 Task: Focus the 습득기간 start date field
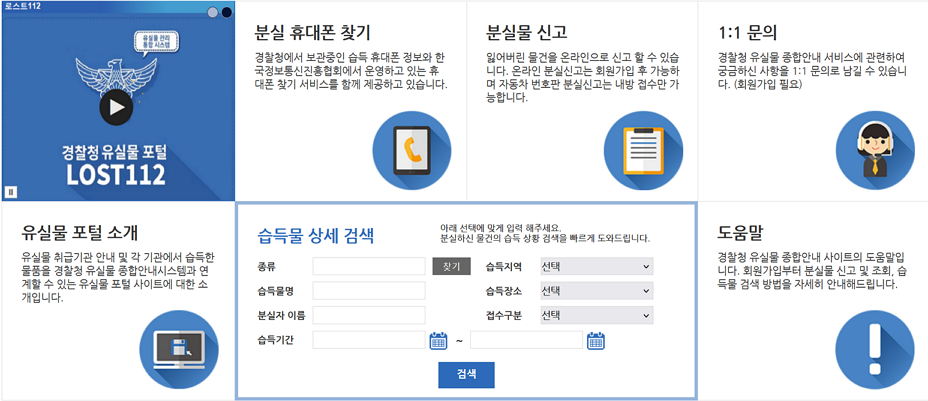[369, 340]
